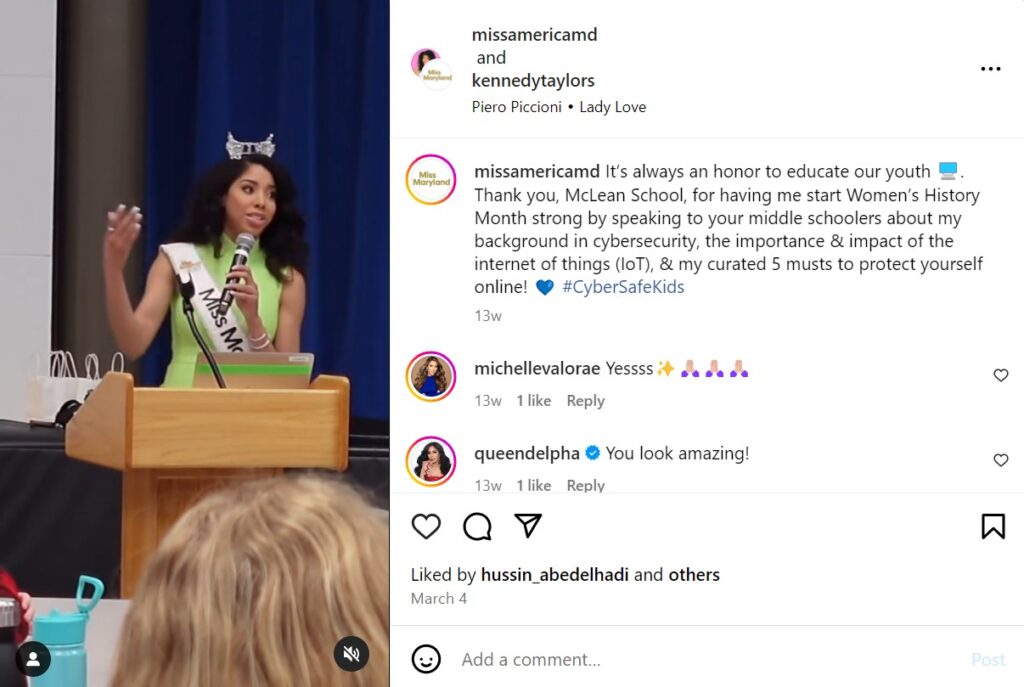Reply to michellevalorae's comment

point(585,401)
